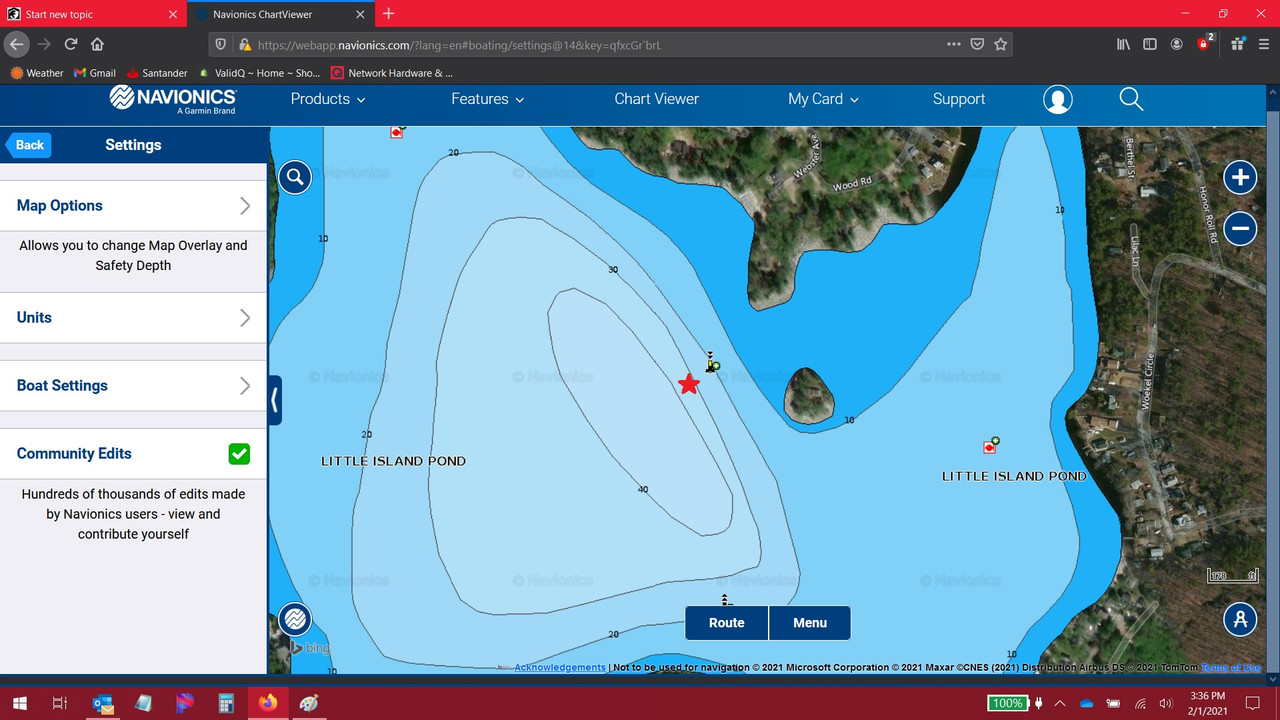Close the 'Start new topic' tab

(x=173, y=14)
